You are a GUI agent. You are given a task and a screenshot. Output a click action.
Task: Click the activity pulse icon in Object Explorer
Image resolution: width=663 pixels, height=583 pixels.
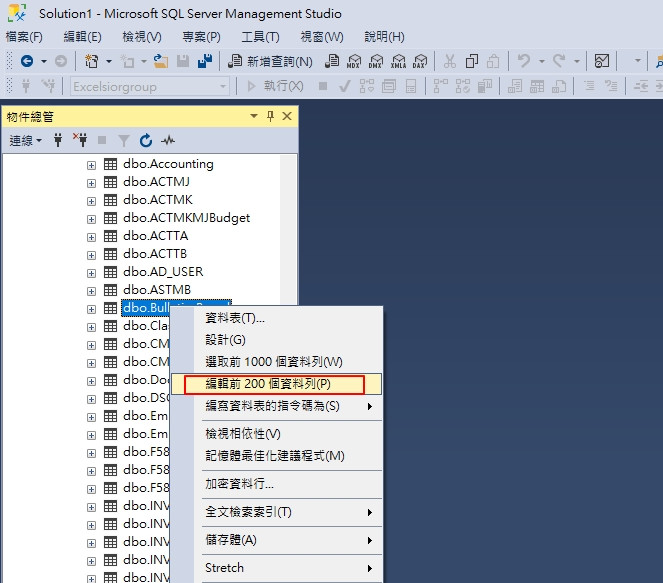(x=168, y=140)
